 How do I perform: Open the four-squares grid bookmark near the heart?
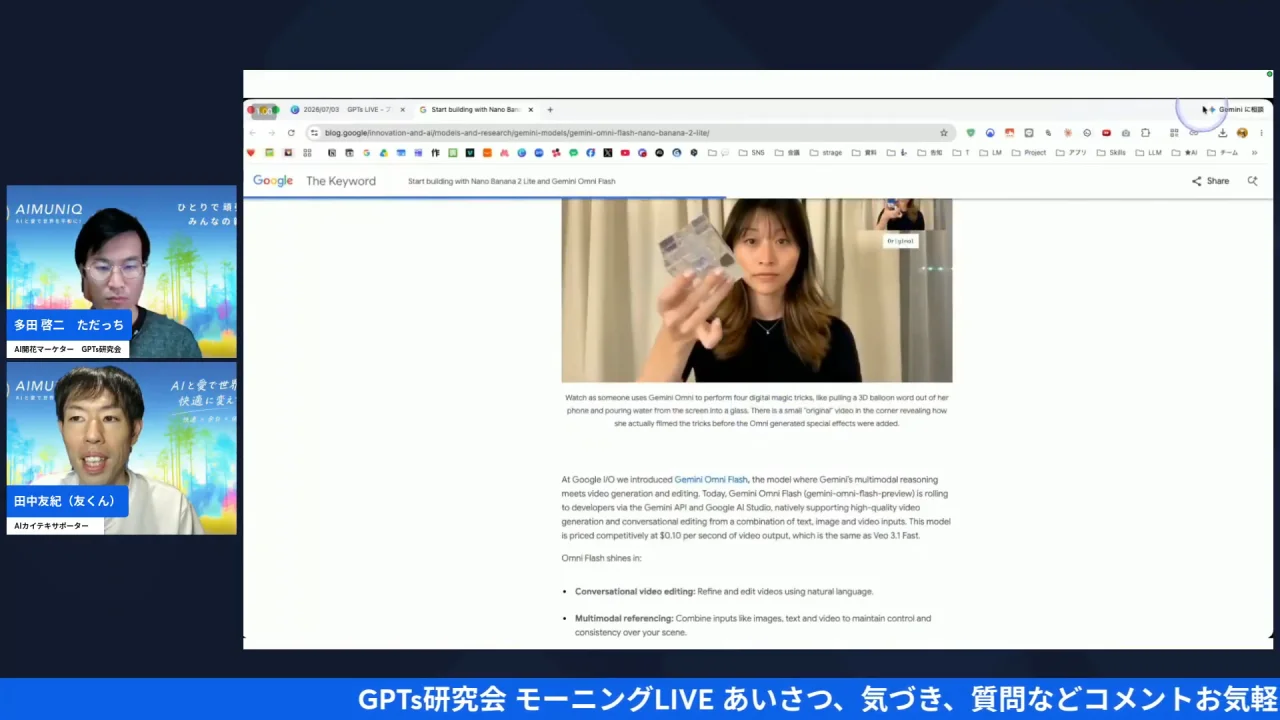(307, 153)
